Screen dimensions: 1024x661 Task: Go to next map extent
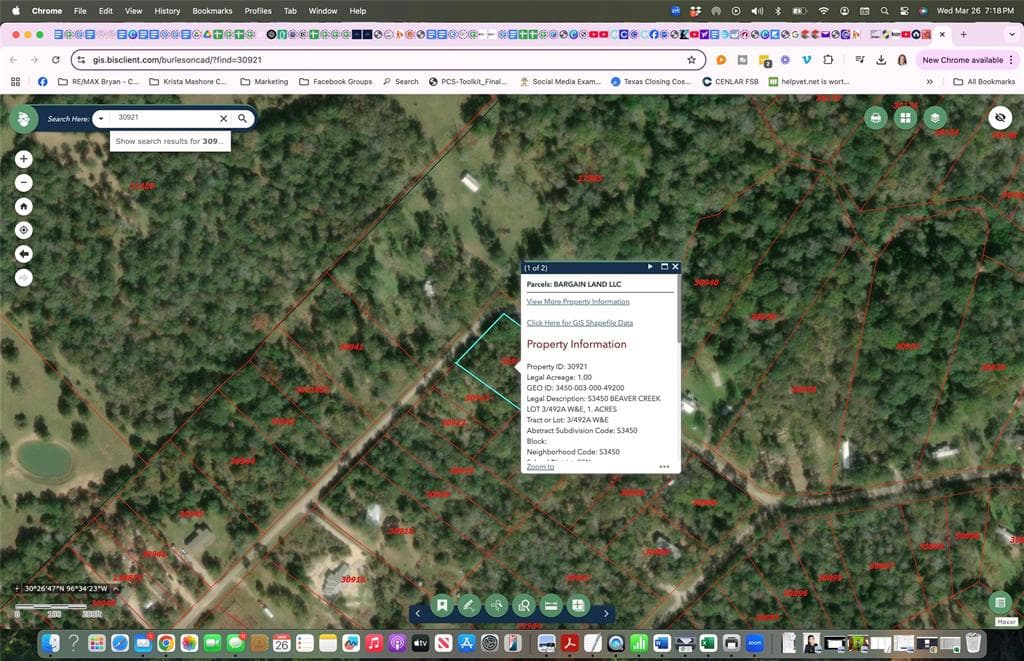pyautogui.click(x=24, y=278)
